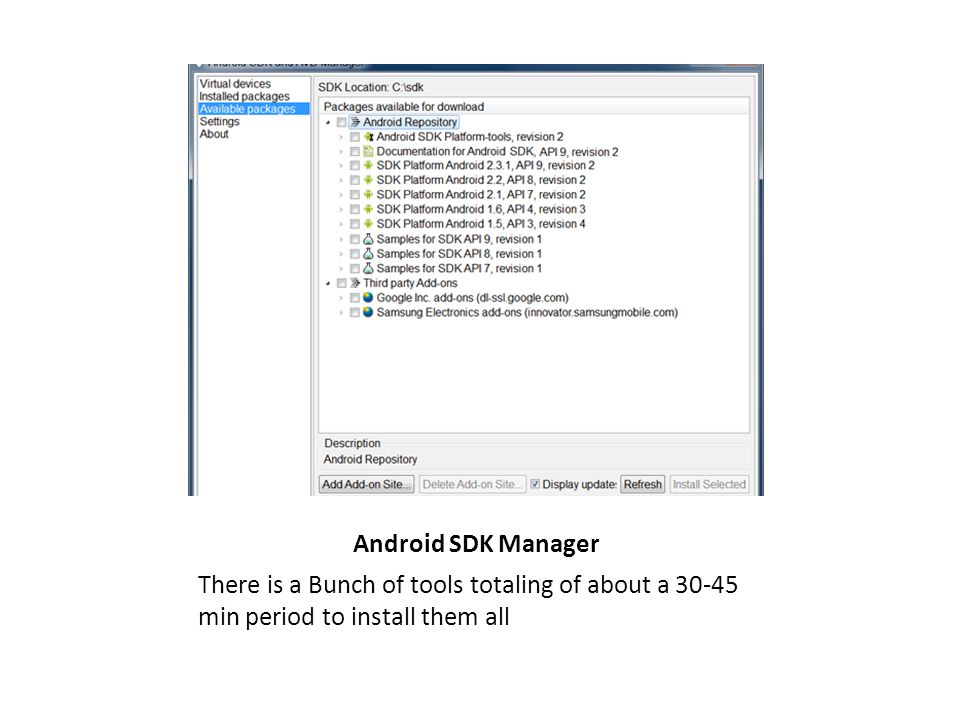Select the 'Android Repository' tree label
Image resolution: width=960 pixels, height=720 pixels.
tap(410, 122)
